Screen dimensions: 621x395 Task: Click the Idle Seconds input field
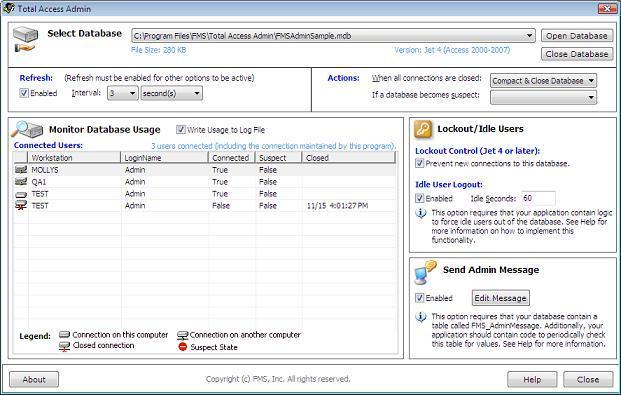click(x=538, y=198)
